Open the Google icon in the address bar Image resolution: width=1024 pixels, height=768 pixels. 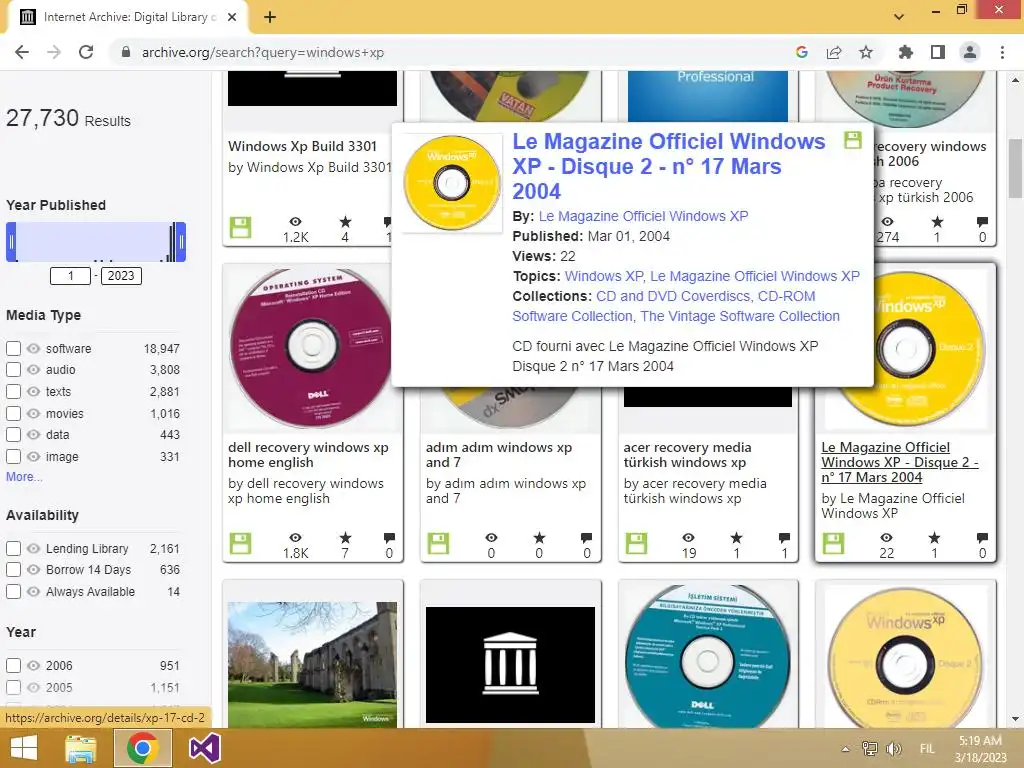click(x=802, y=52)
